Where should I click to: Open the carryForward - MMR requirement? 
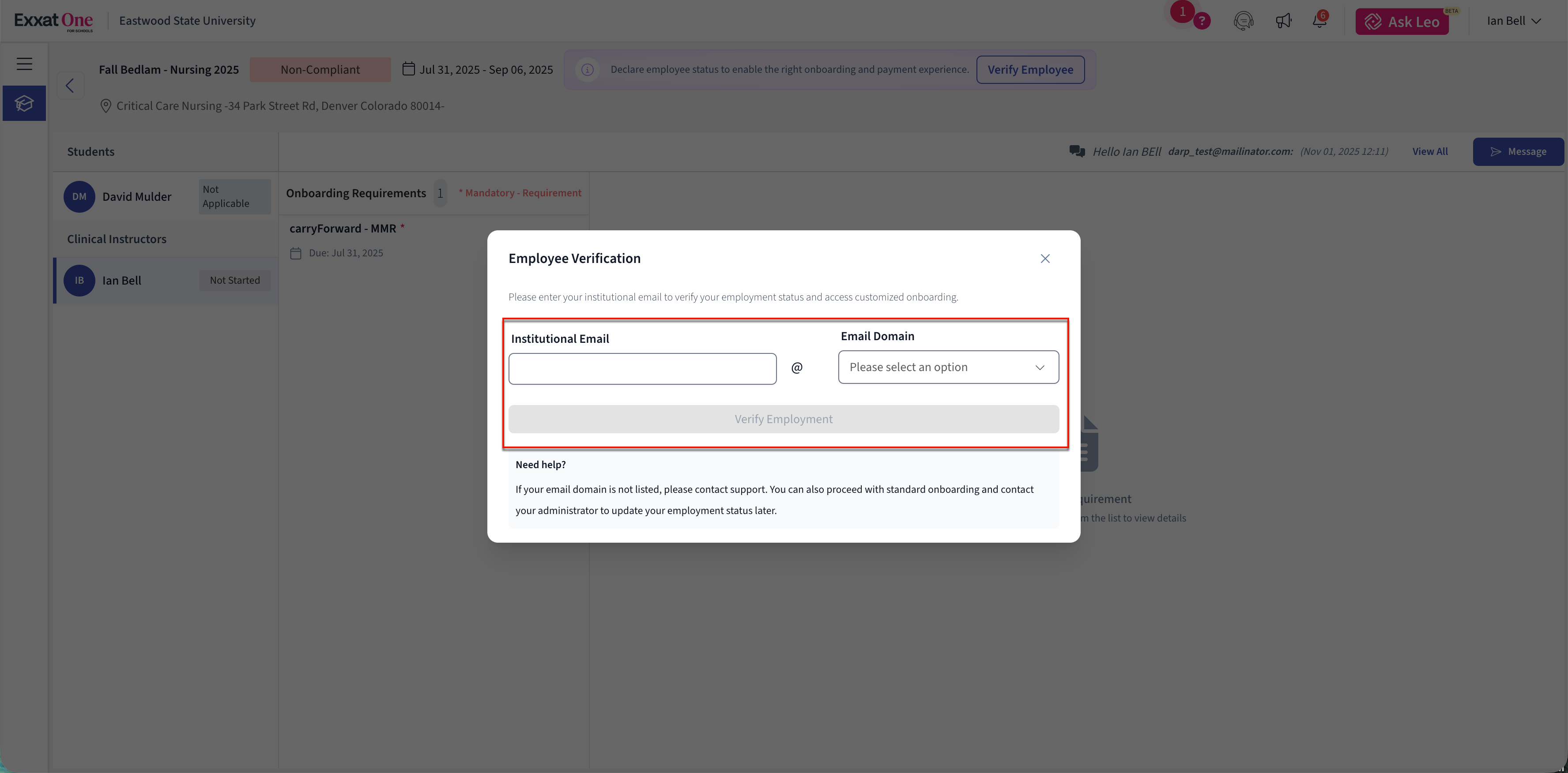[x=343, y=229]
